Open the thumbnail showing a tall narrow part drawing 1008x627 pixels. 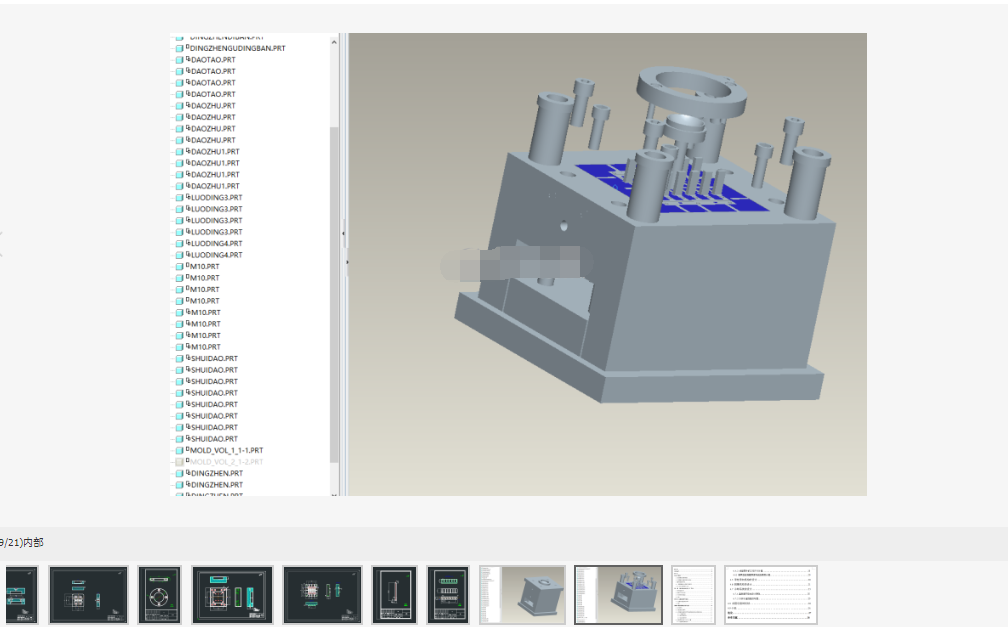coord(395,595)
